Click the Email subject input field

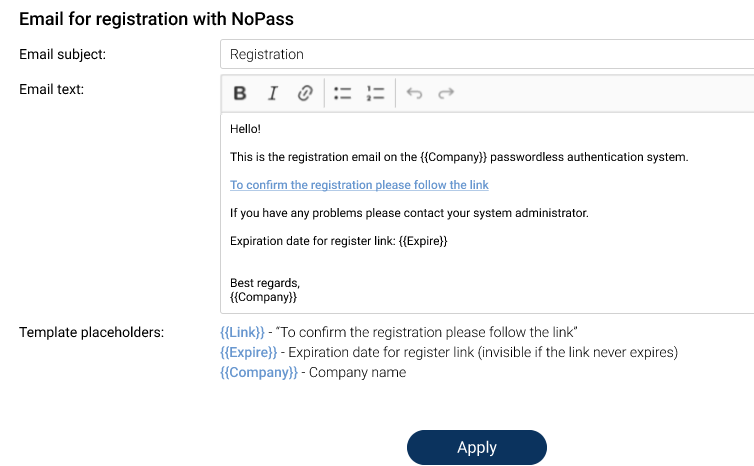[x=485, y=54]
